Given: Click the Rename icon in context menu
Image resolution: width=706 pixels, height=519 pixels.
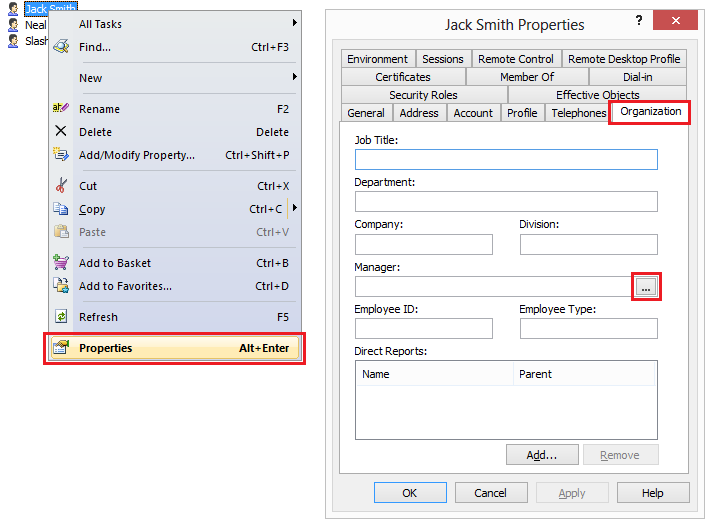Looking at the screenshot, I should (x=60, y=109).
